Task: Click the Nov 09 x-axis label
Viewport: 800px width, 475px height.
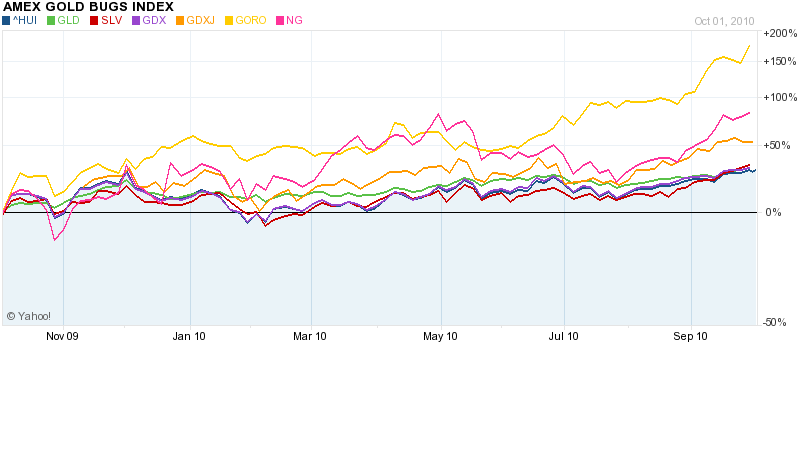Action: [x=62, y=336]
